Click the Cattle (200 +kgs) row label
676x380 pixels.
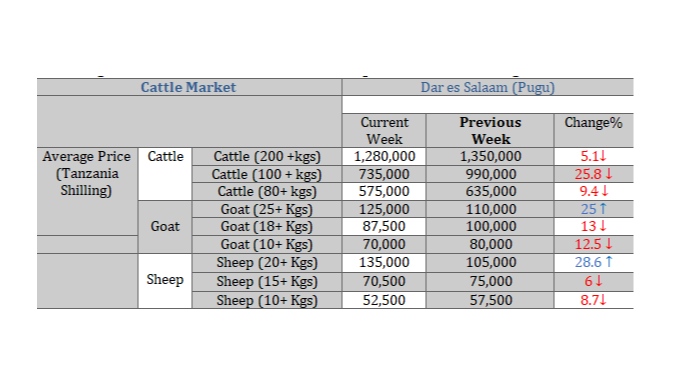pos(267,157)
